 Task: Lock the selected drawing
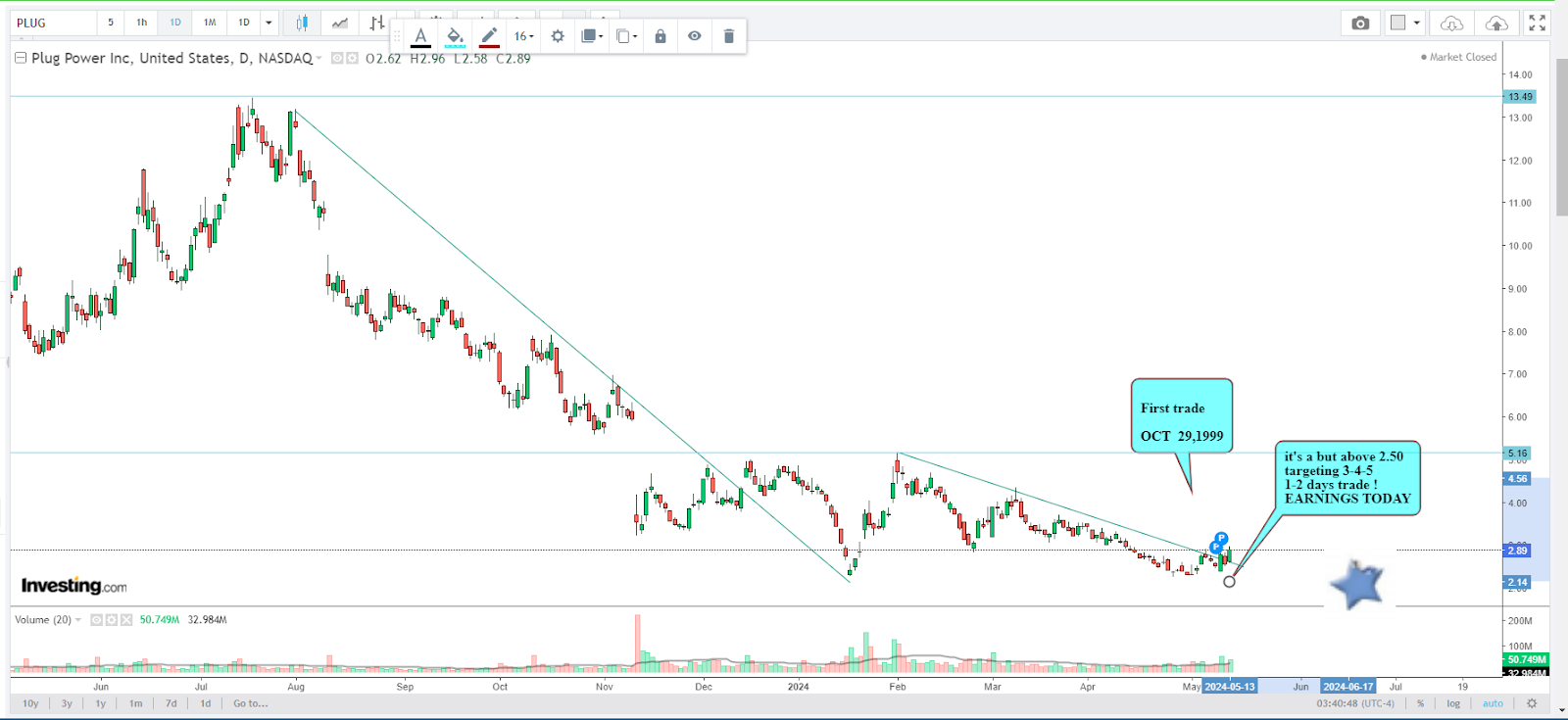click(x=661, y=36)
